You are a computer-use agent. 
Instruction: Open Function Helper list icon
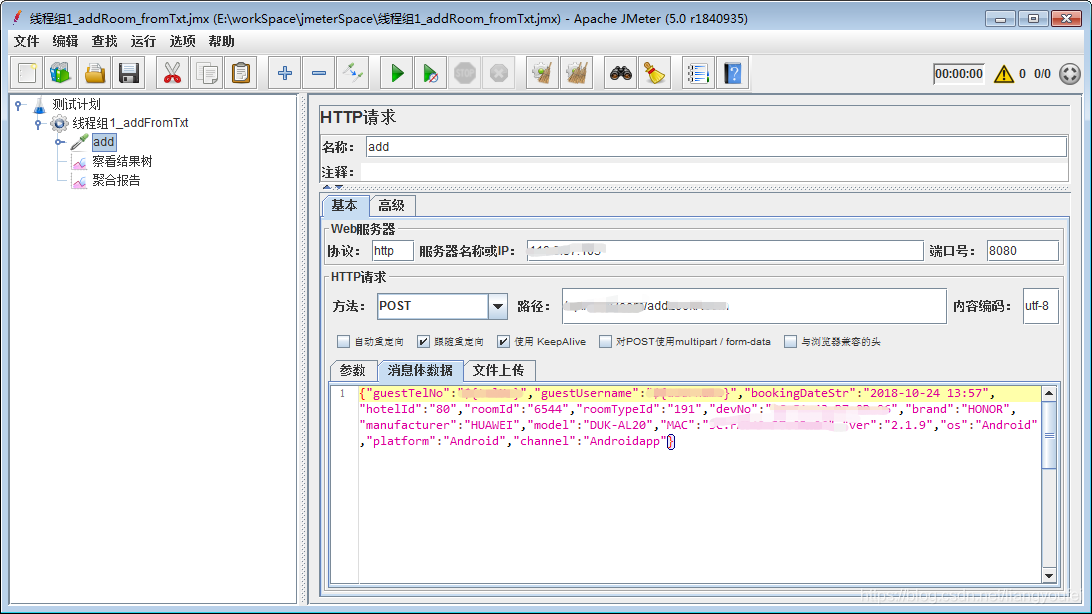[x=698, y=73]
